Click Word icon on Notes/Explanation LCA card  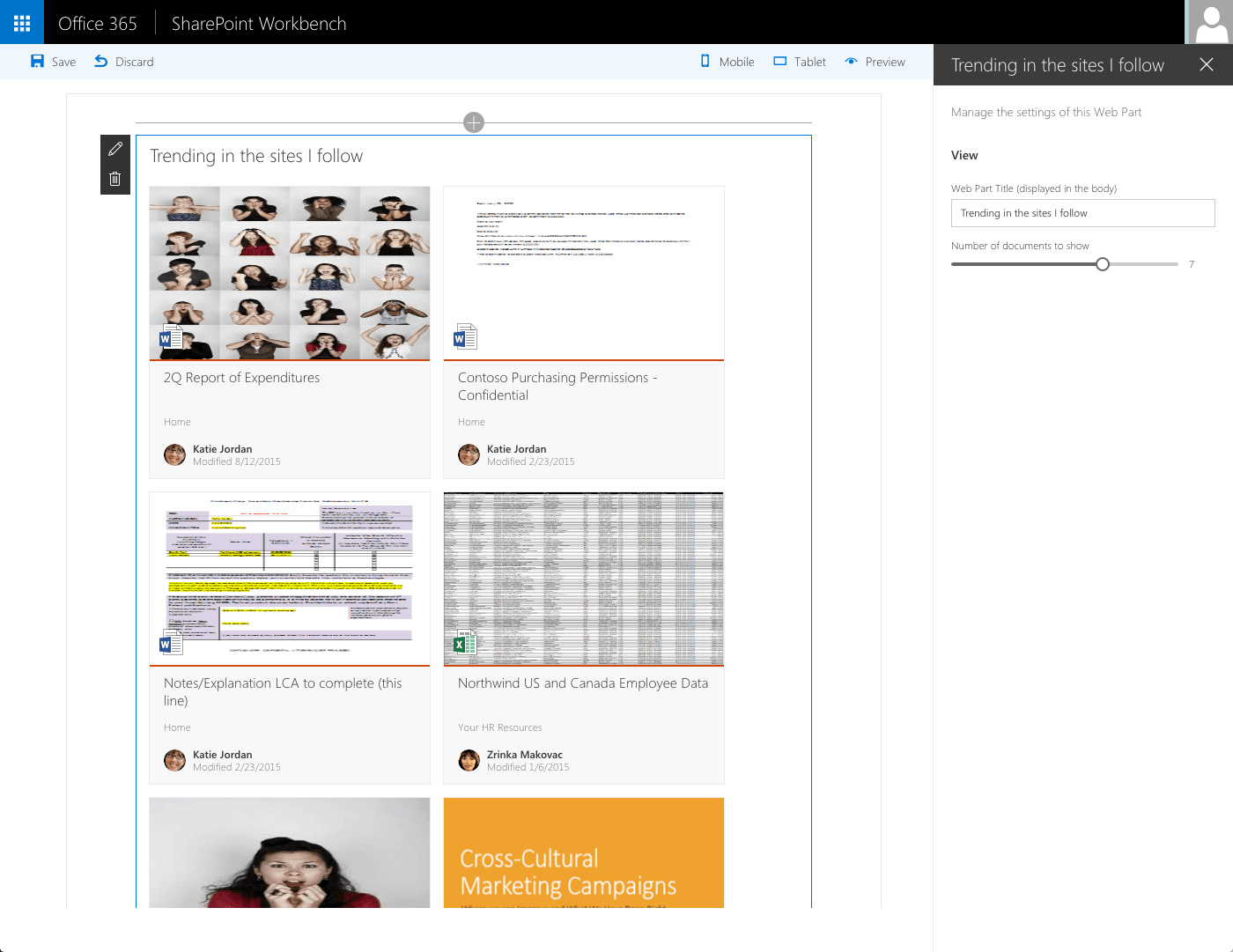click(171, 643)
